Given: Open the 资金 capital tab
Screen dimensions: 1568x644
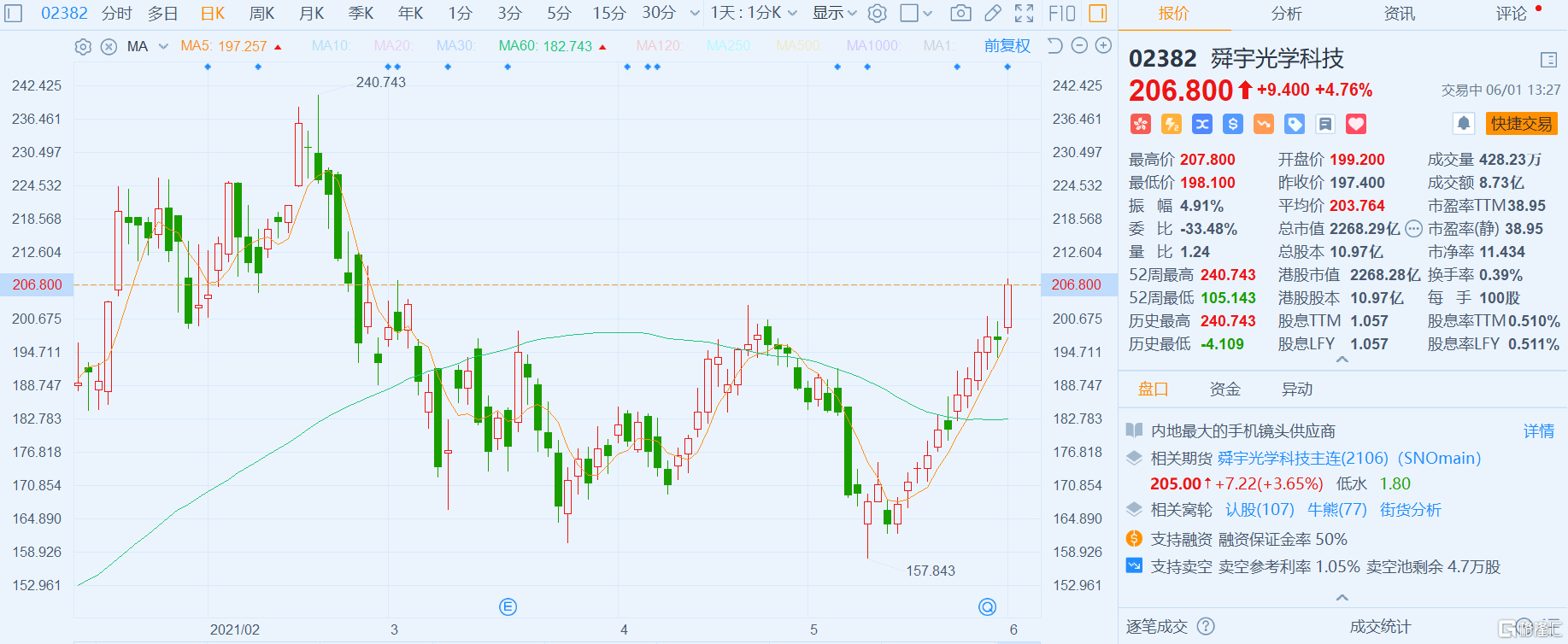Looking at the screenshot, I should point(1224,389).
